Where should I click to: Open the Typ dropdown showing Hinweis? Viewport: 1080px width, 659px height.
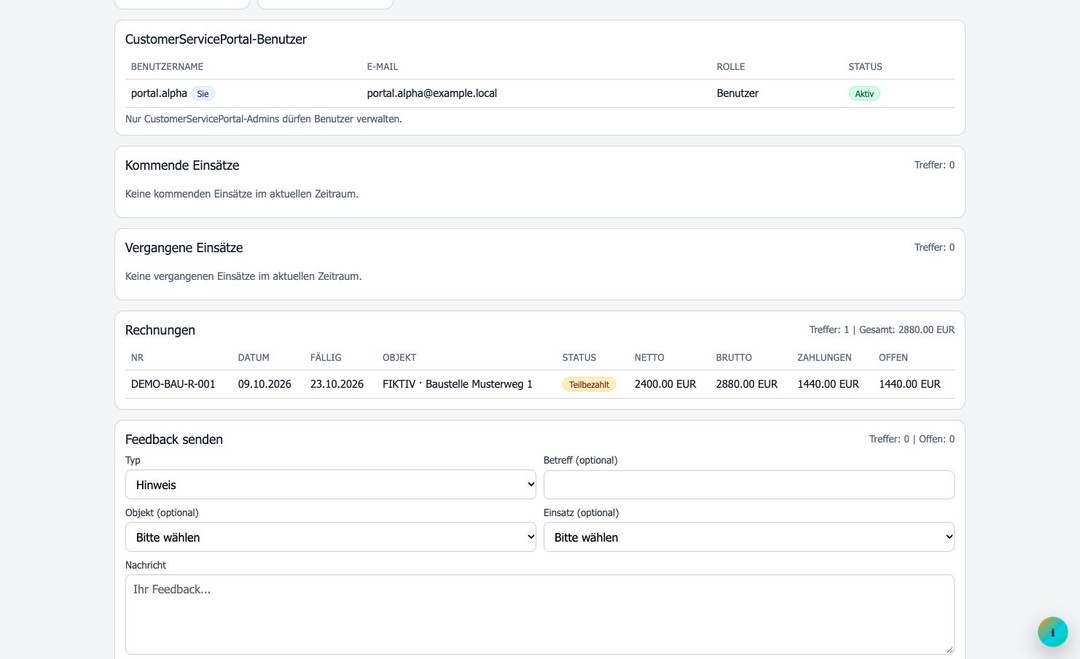pyautogui.click(x=331, y=485)
